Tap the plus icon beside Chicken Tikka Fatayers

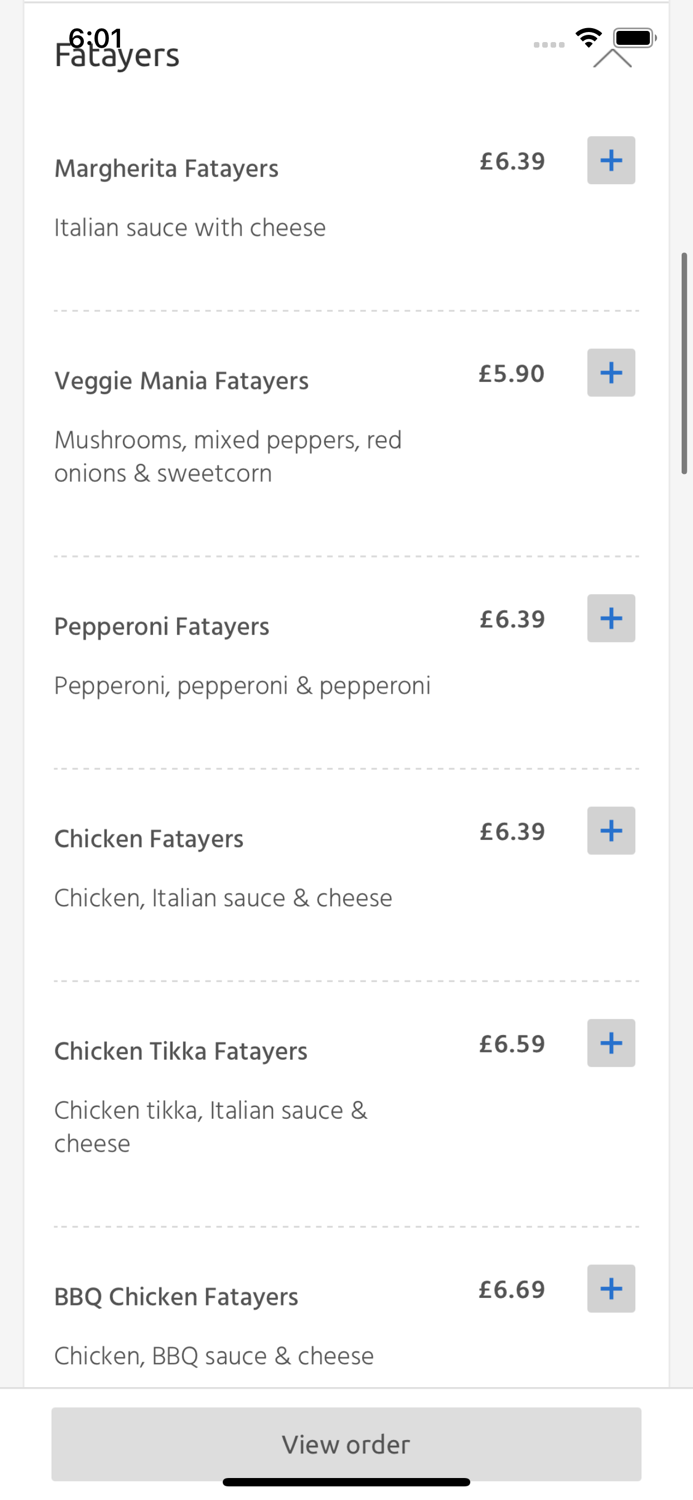pos(611,1043)
